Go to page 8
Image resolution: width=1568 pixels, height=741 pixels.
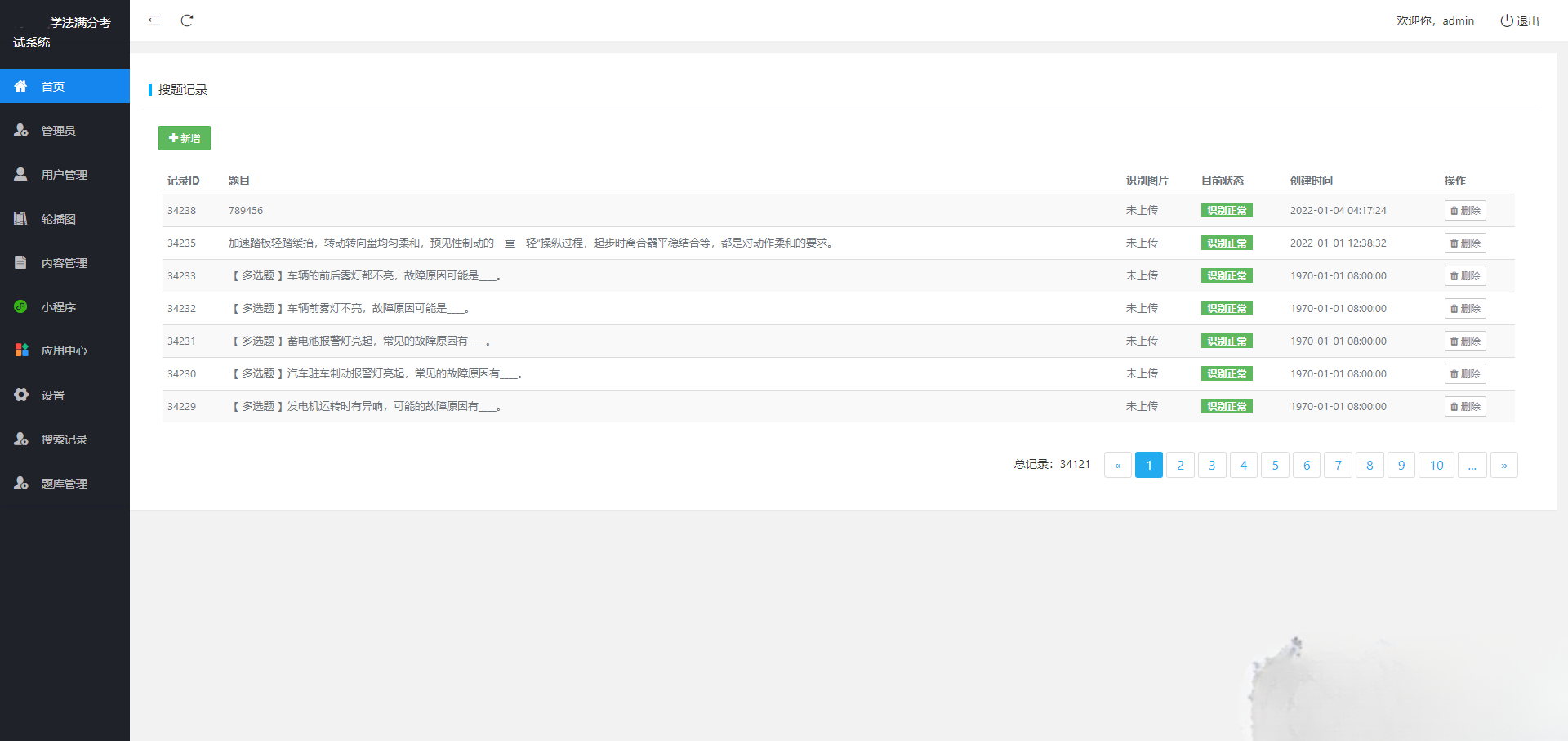pyautogui.click(x=1370, y=465)
